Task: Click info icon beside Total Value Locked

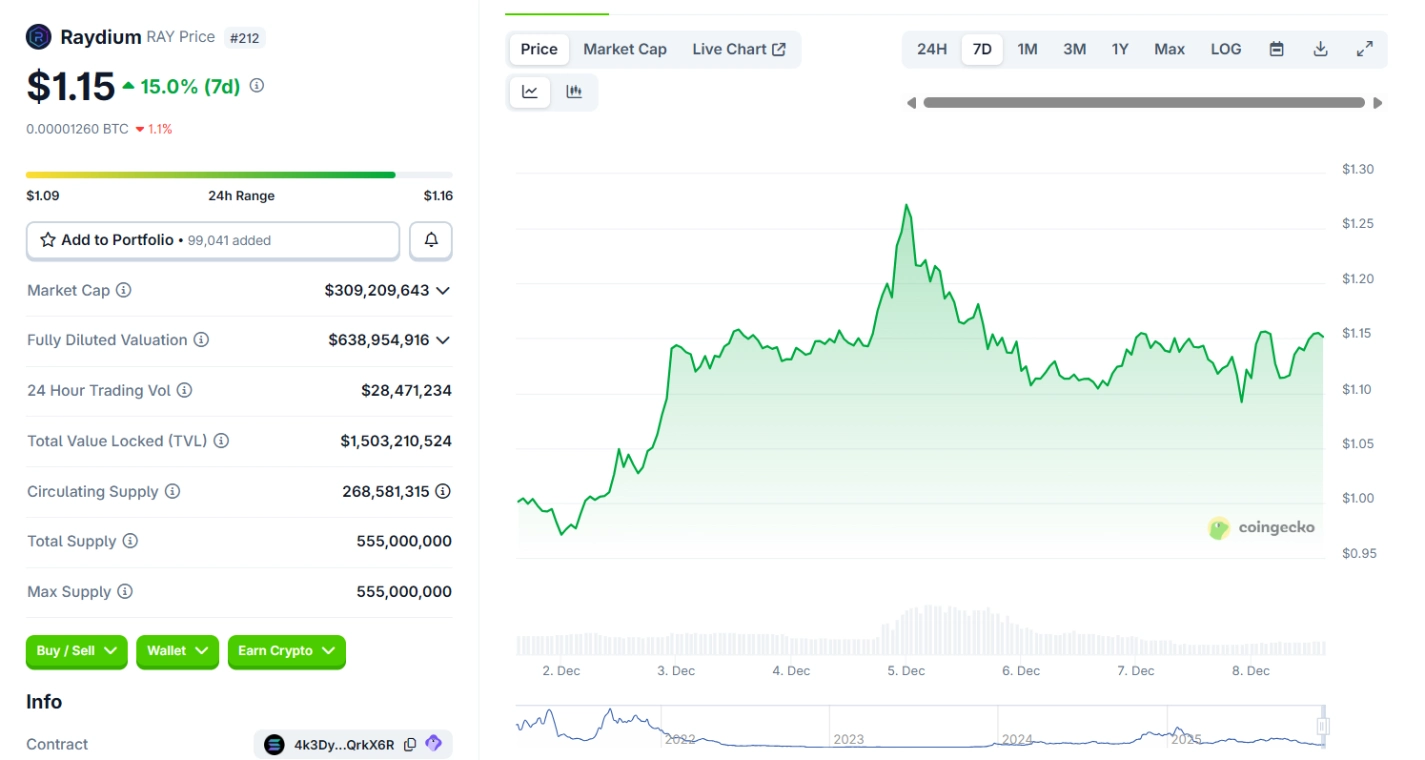Action: 221,441
